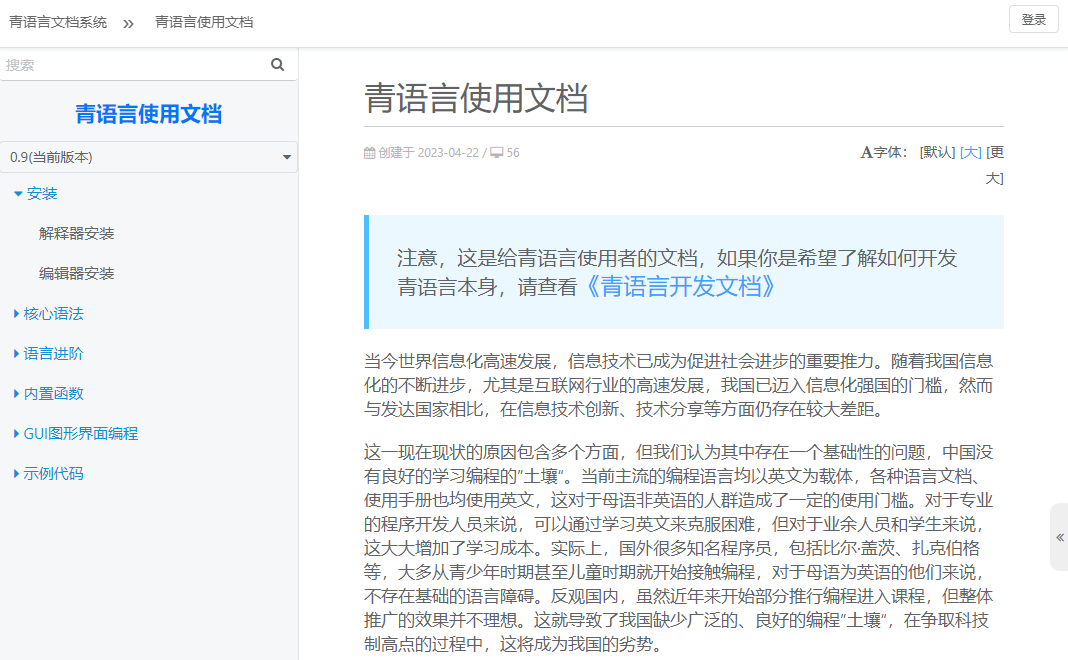Open the 《青语言开发文档》 link
This screenshot has height=660, width=1068.
point(680,287)
